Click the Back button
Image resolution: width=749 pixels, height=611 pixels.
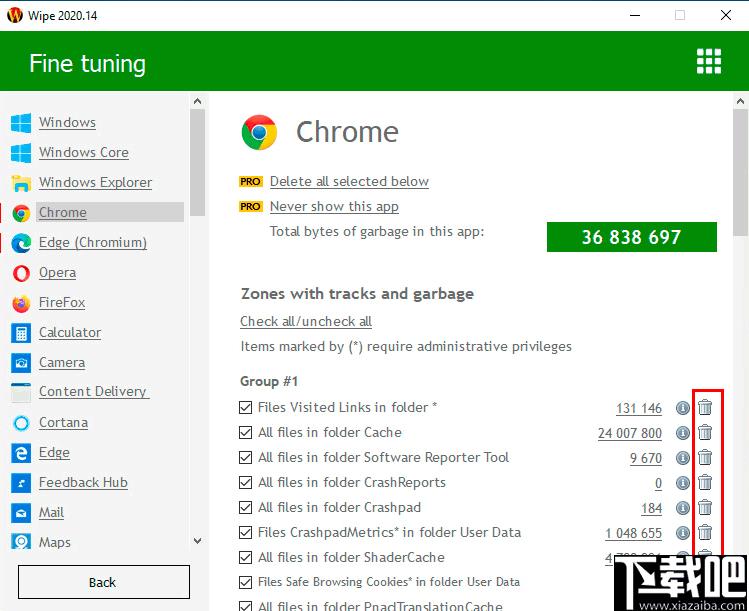(x=104, y=582)
